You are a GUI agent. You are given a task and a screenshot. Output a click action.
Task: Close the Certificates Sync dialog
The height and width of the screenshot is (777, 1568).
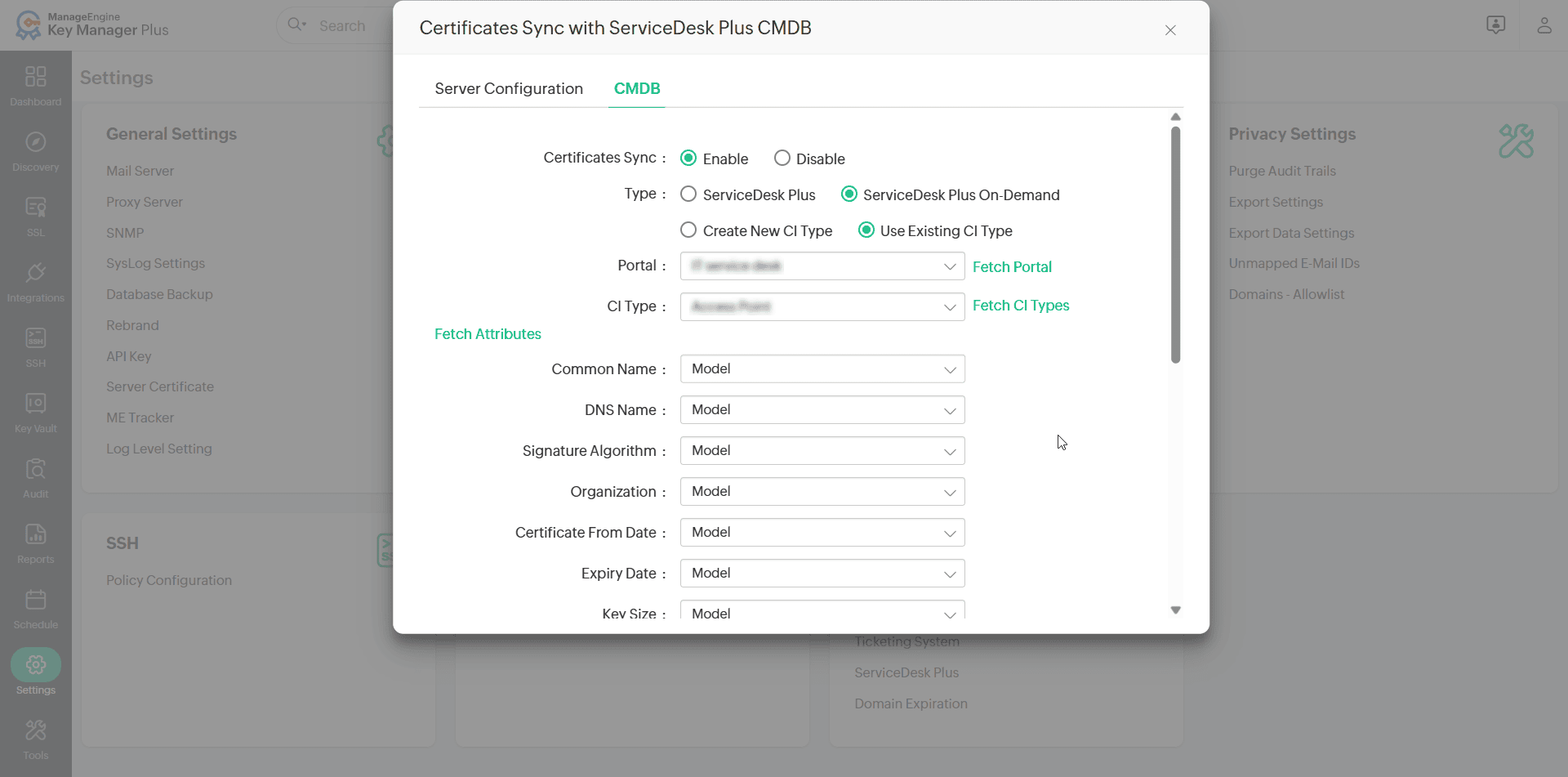pos(1170,30)
